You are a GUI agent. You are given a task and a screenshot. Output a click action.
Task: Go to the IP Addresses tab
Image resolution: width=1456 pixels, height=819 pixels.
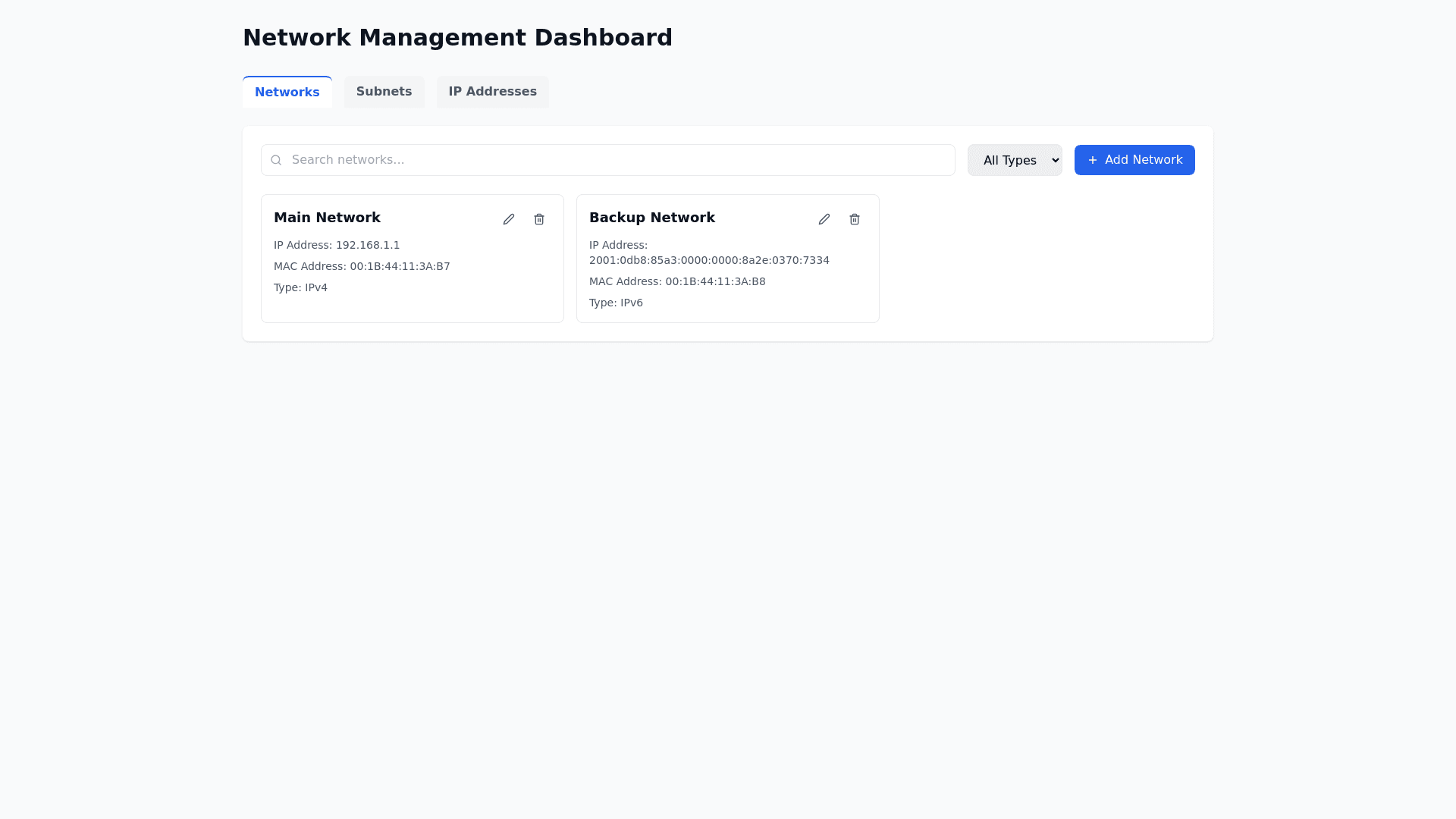[x=492, y=92]
